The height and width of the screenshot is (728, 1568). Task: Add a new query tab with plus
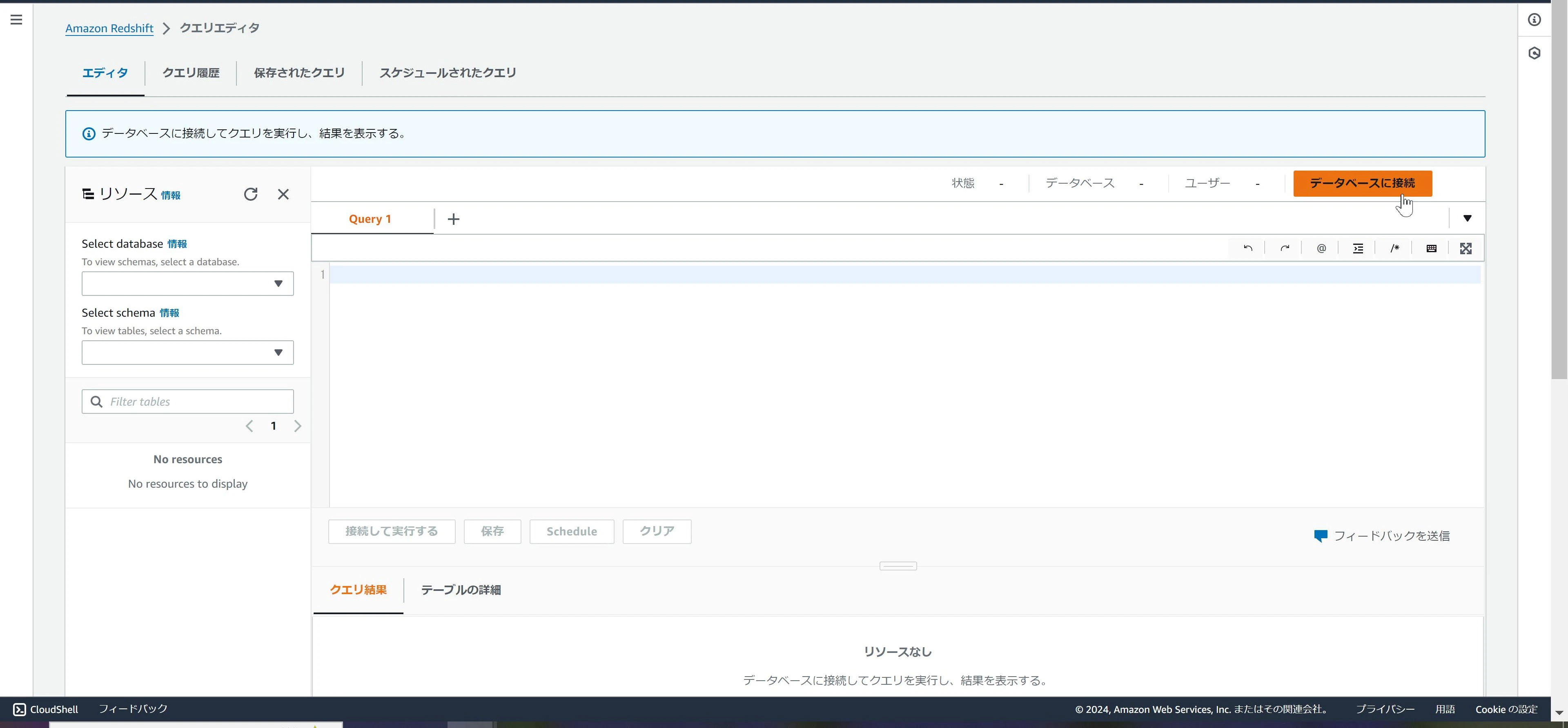(454, 219)
